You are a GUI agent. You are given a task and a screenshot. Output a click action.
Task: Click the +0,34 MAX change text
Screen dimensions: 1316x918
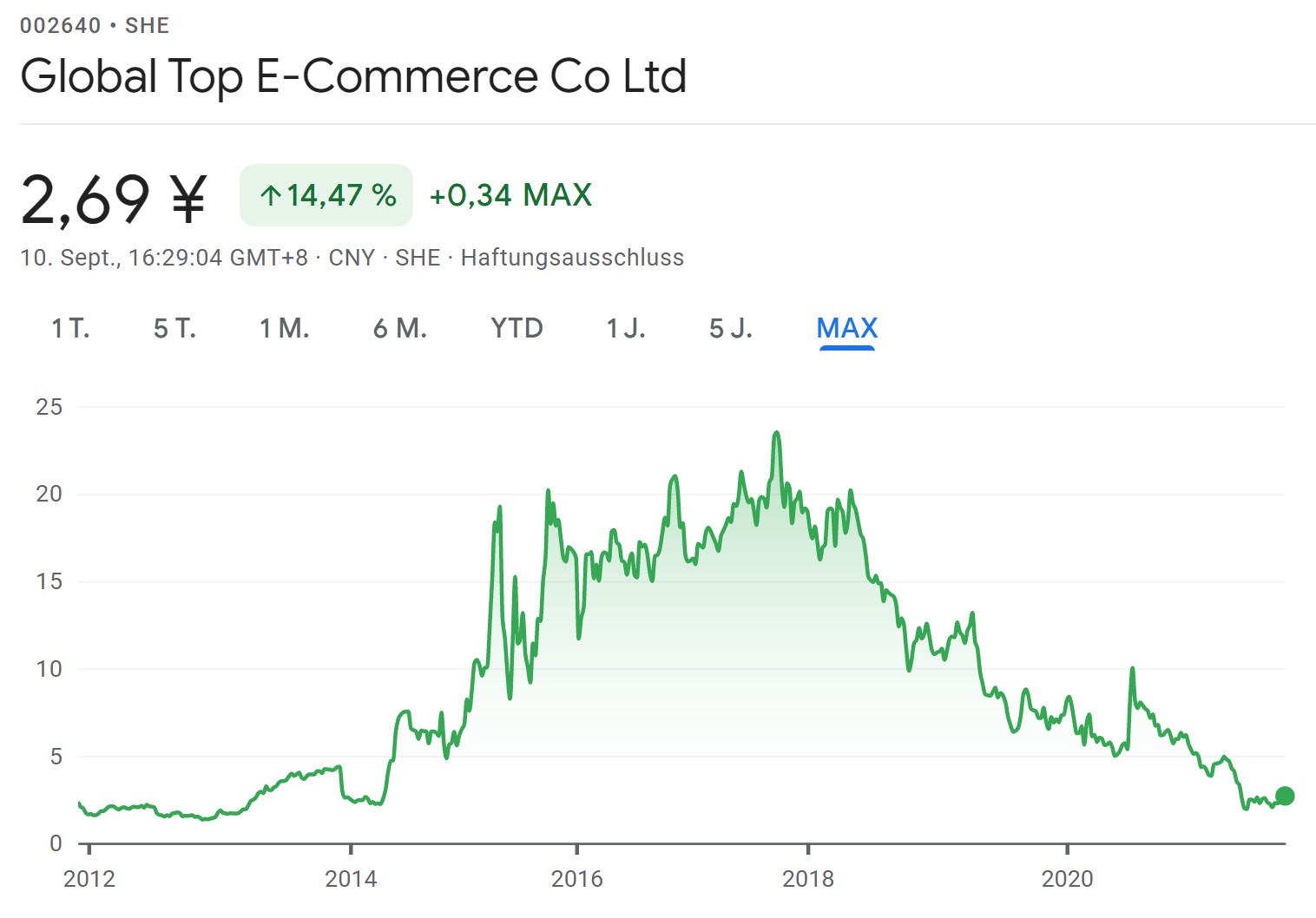[510, 195]
